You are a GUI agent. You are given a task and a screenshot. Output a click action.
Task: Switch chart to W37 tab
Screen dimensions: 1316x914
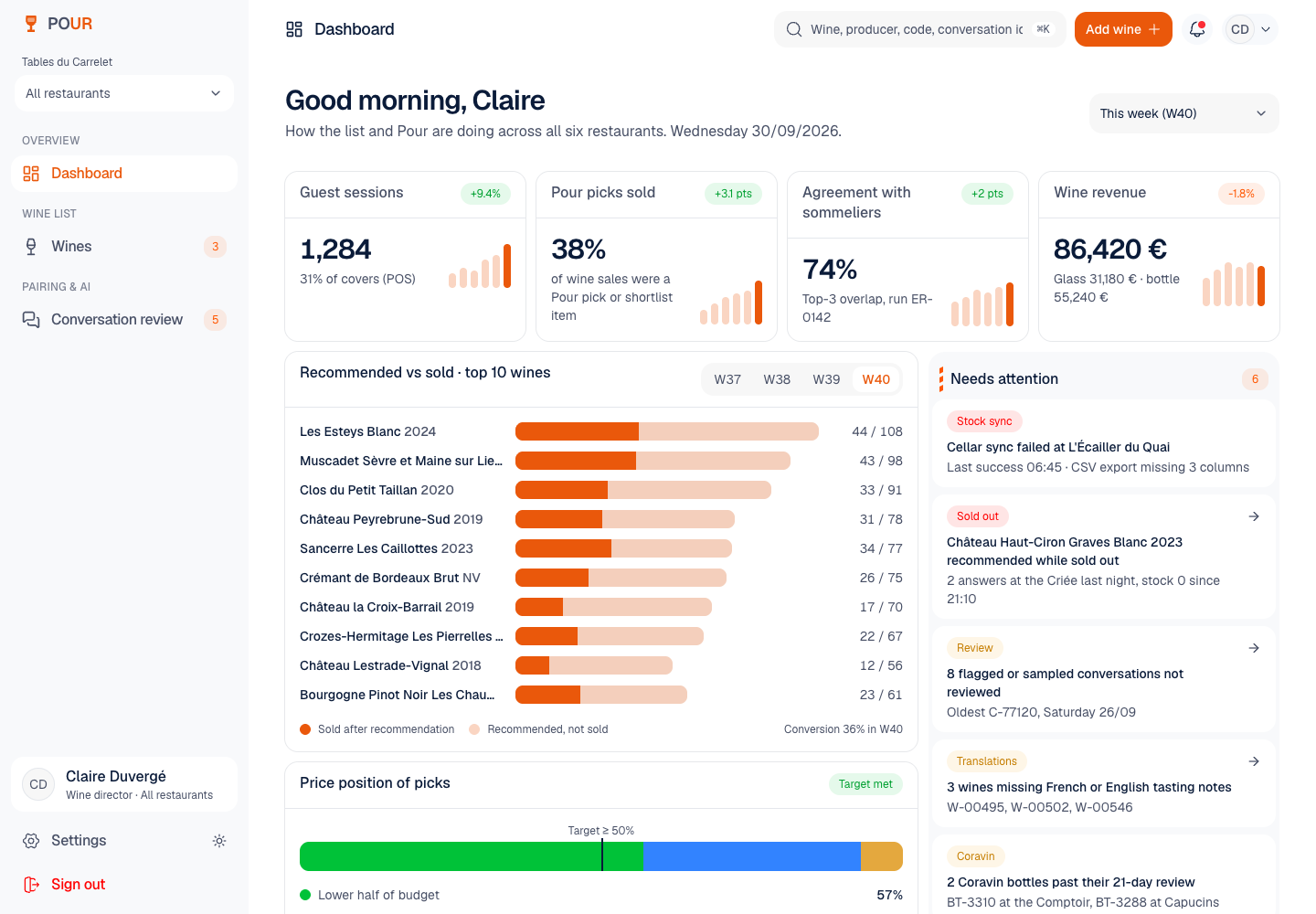tap(727, 379)
